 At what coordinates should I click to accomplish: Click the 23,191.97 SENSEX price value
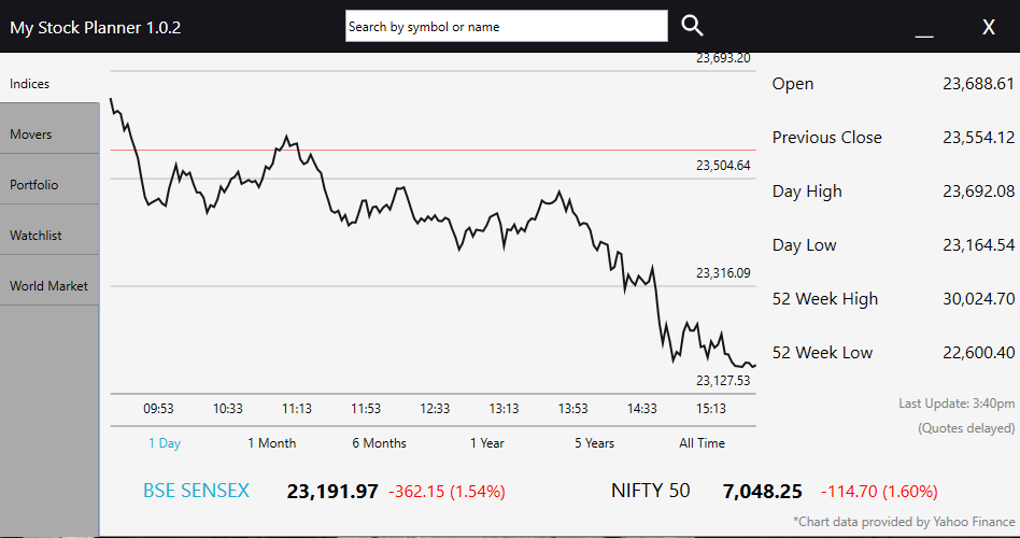point(332,491)
